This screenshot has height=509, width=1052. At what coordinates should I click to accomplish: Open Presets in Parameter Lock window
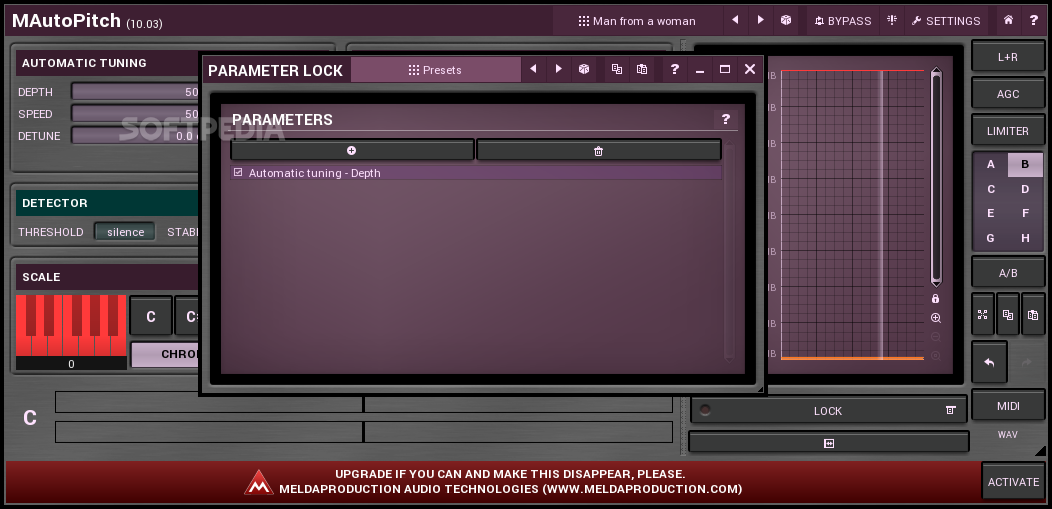pyautogui.click(x=435, y=70)
